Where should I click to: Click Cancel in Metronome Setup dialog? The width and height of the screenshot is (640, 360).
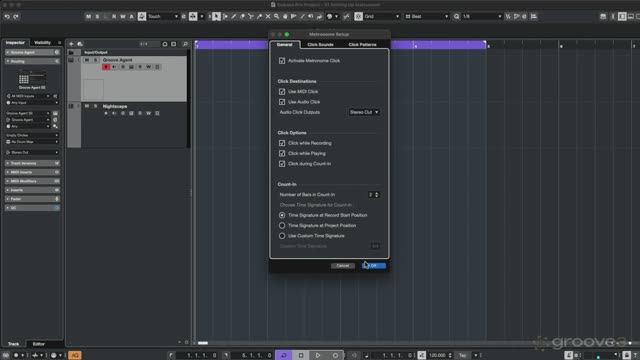[x=342, y=266]
